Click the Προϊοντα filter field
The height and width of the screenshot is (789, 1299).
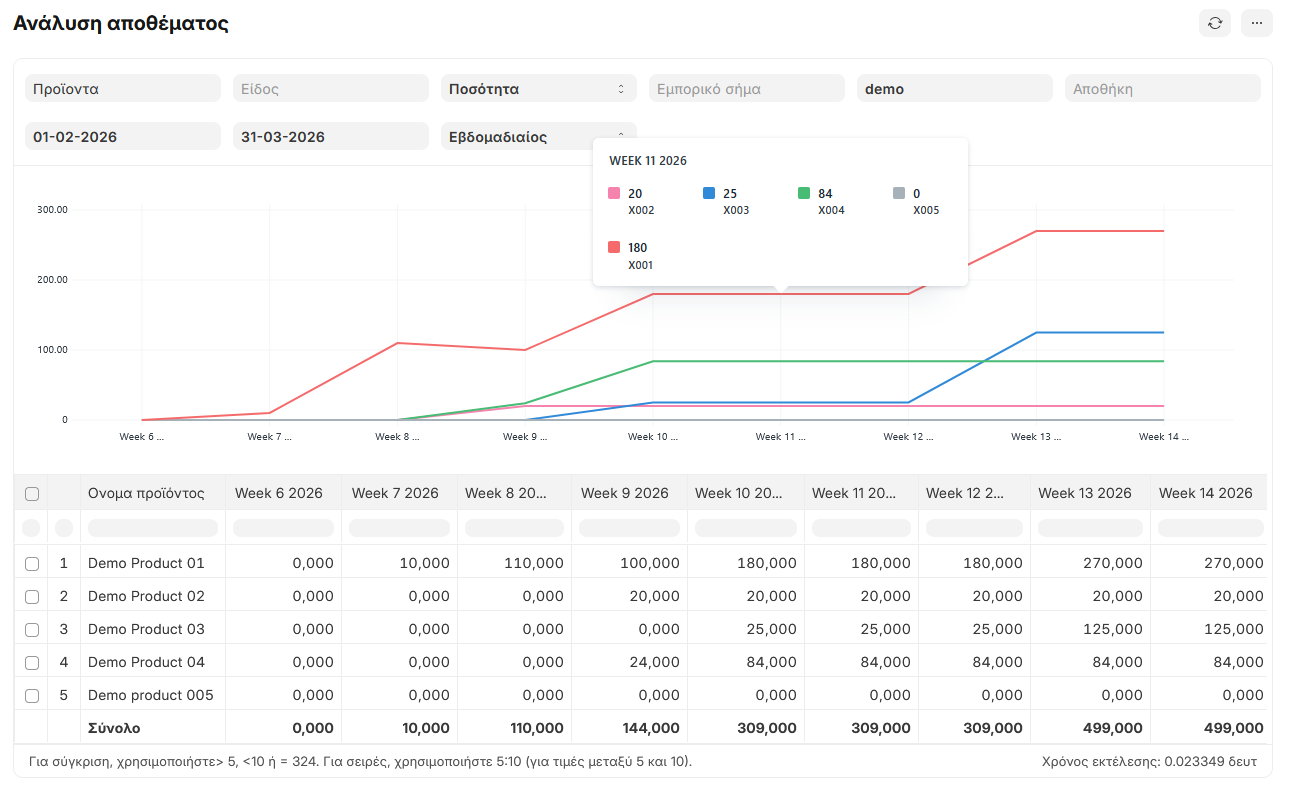click(122, 89)
